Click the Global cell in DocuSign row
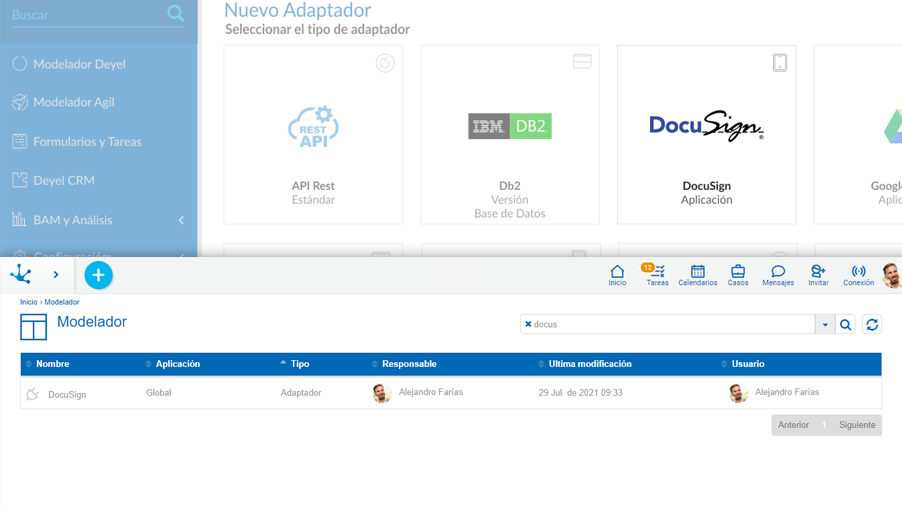 158,393
